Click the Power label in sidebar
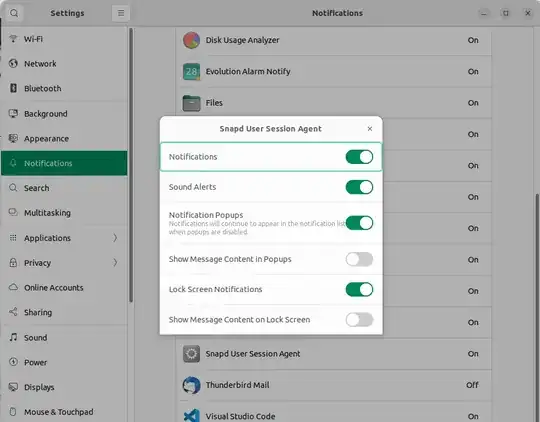Screen dimensions: 540x422 [x=35, y=362]
